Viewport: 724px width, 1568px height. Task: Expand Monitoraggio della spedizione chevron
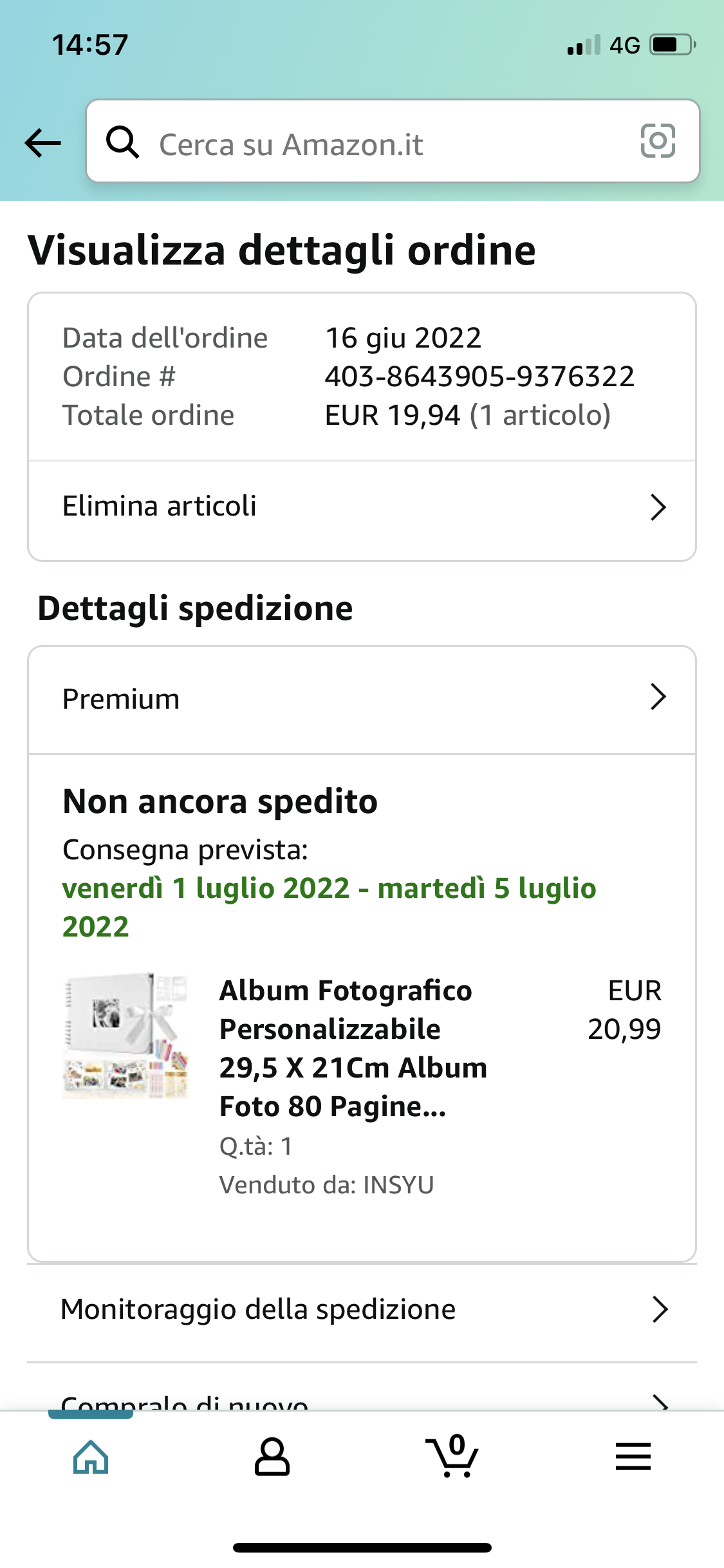660,1310
